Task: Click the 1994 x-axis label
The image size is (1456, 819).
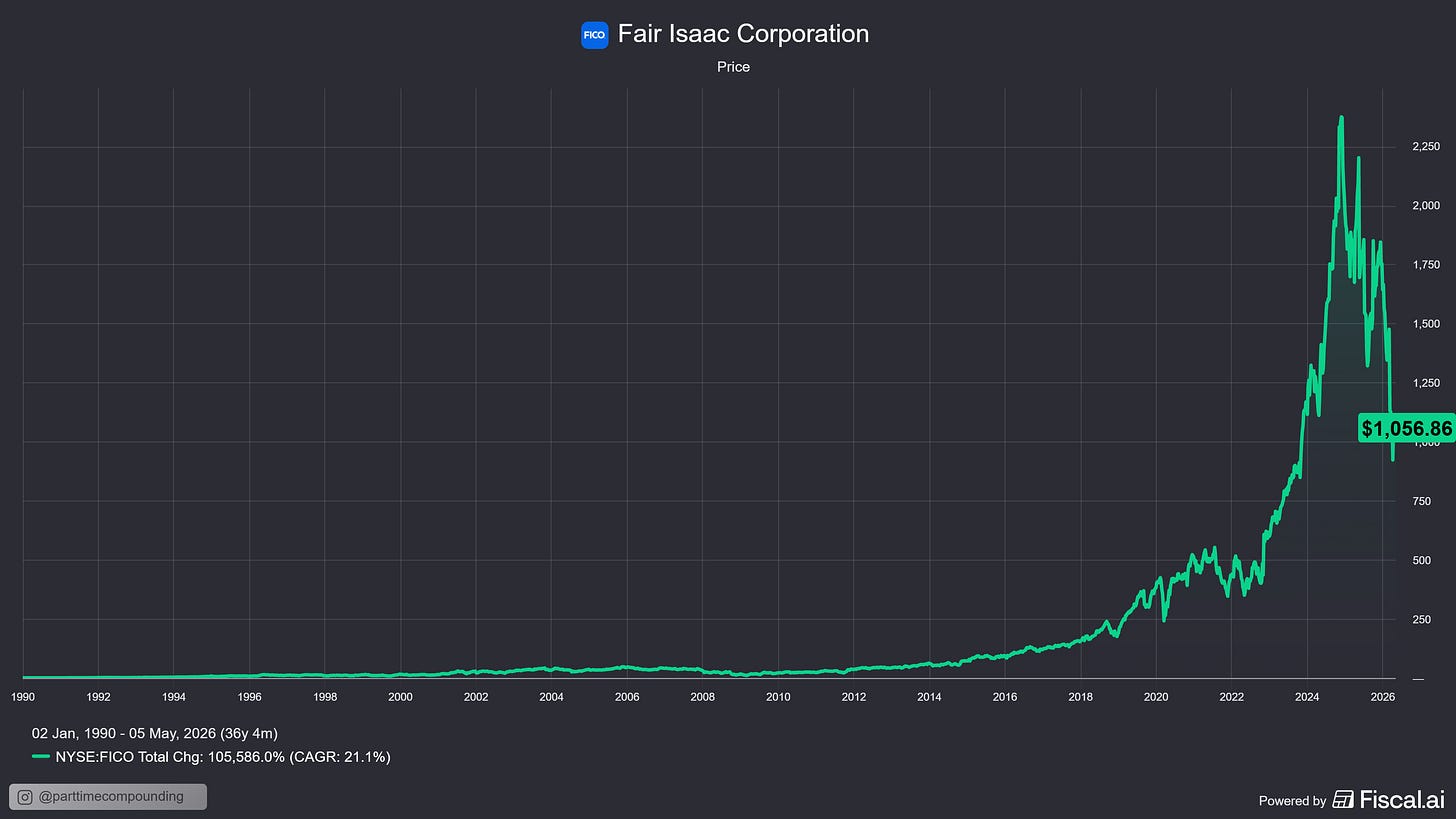Action: coord(174,696)
